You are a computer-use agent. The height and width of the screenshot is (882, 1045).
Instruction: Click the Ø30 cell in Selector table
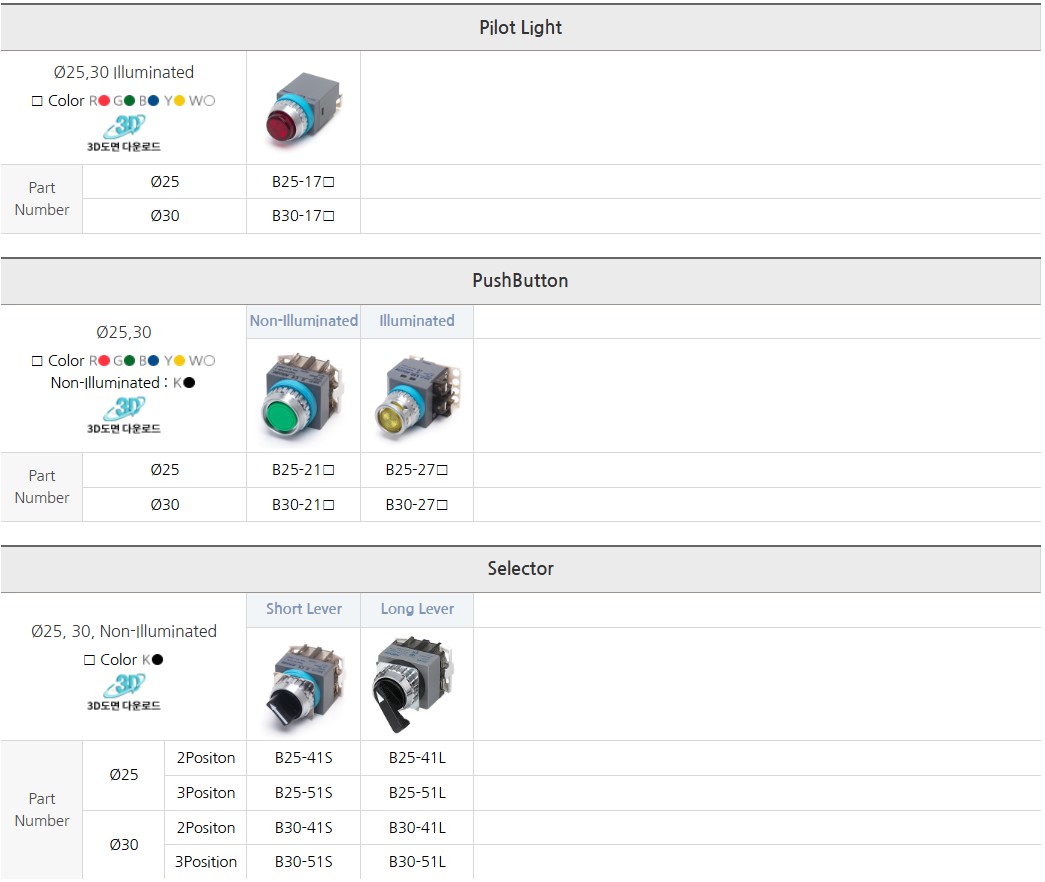click(x=124, y=845)
